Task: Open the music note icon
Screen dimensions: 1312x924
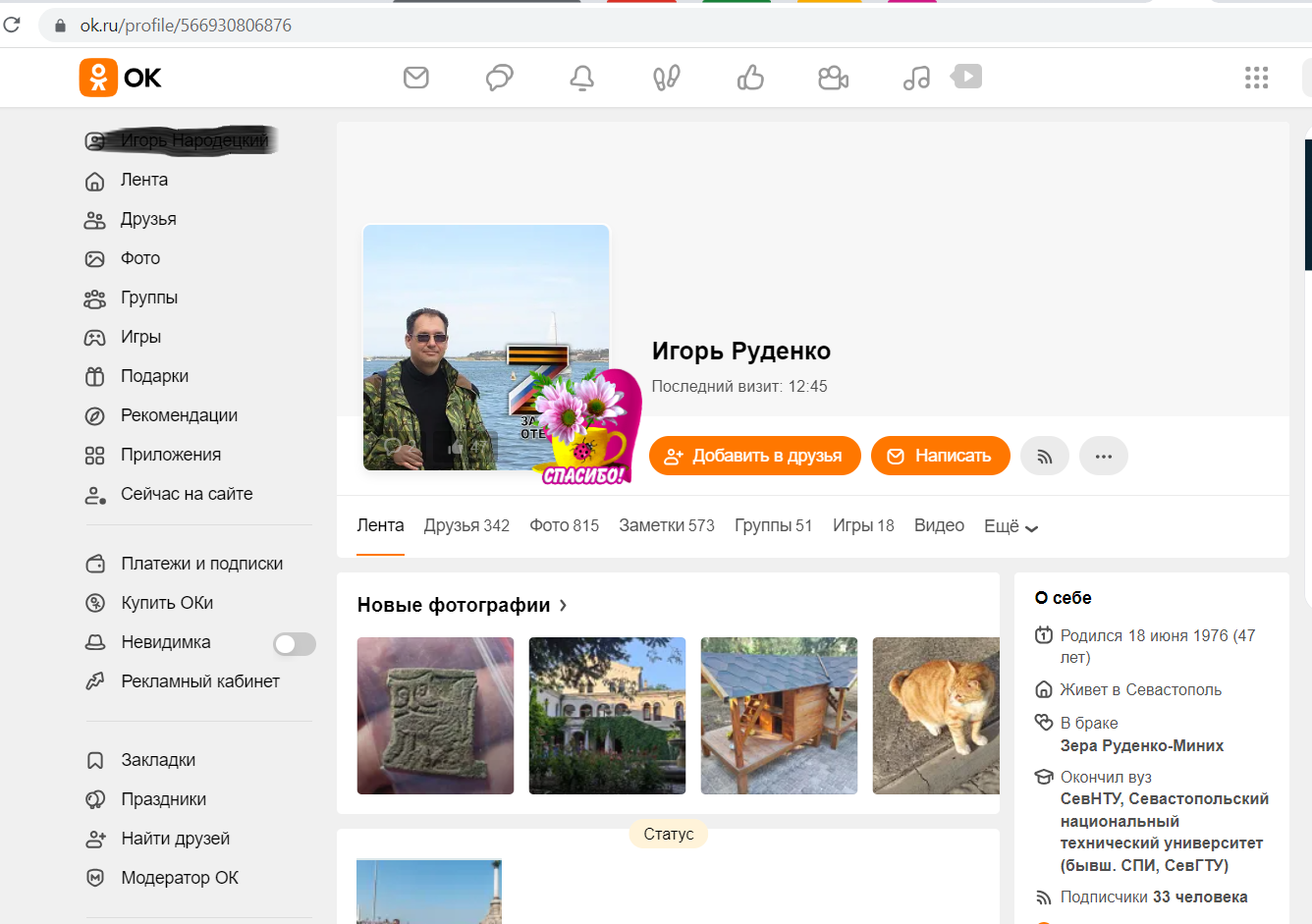Action: pos(915,77)
